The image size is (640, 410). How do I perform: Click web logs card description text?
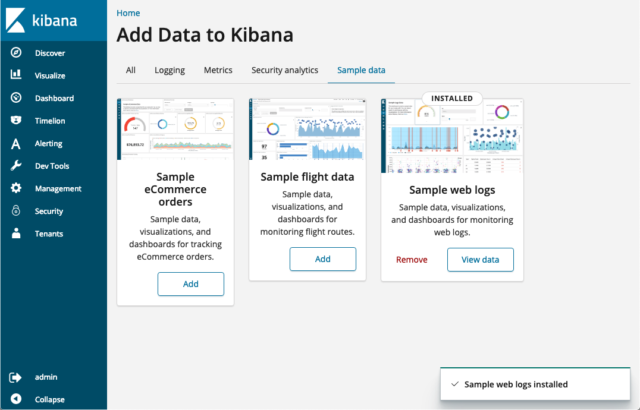coord(452,220)
